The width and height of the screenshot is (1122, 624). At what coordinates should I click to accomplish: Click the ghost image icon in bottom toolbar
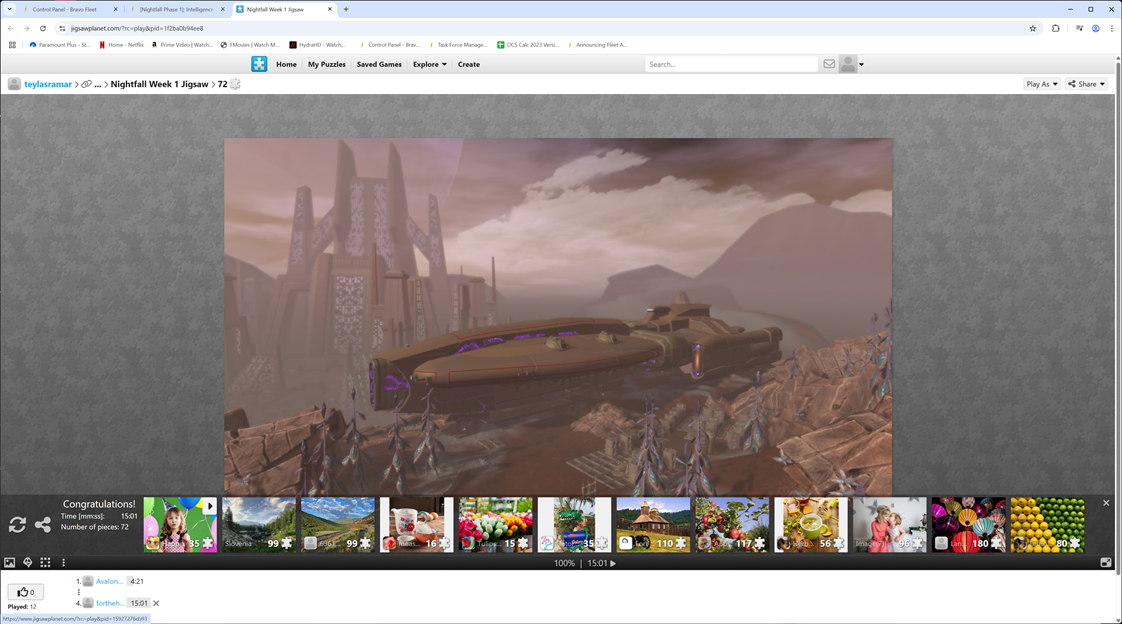(x=27, y=562)
